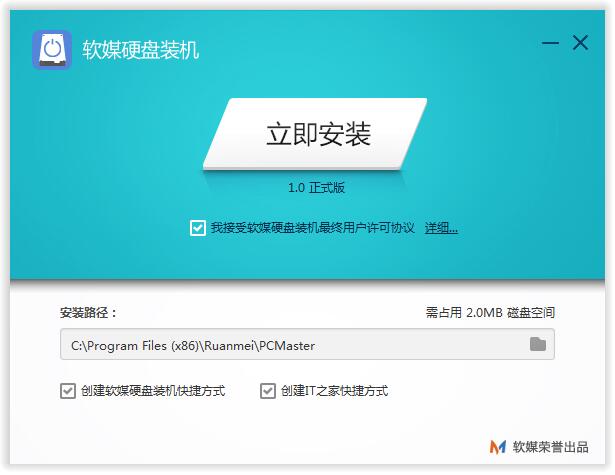Screen dimensions: 615x475
Task: Click the 需占用 2.0MB 磁盘空间 text
Action: point(490,313)
